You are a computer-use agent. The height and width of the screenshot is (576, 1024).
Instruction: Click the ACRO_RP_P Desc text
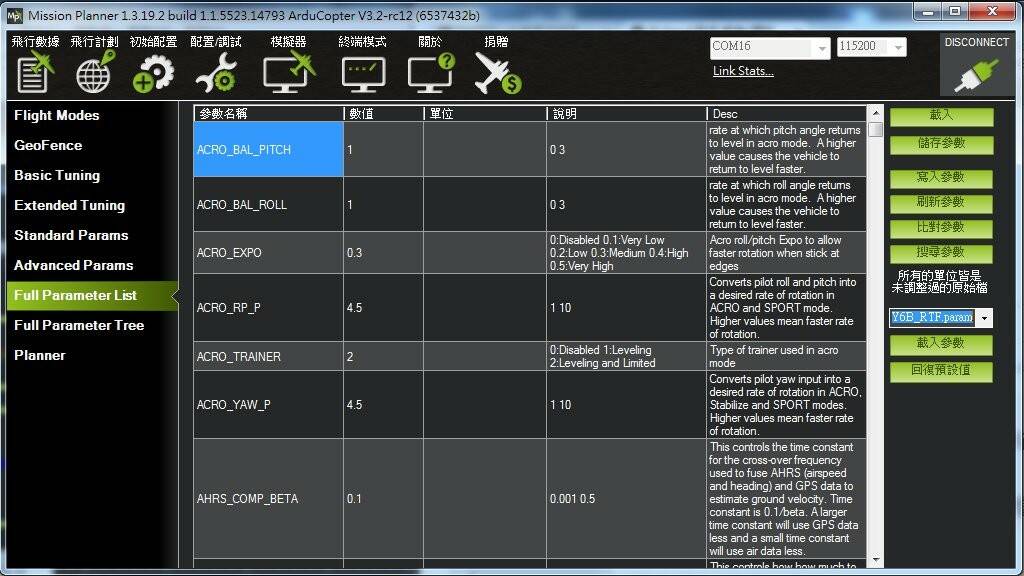pyautogui.click(x=787, y=308)
